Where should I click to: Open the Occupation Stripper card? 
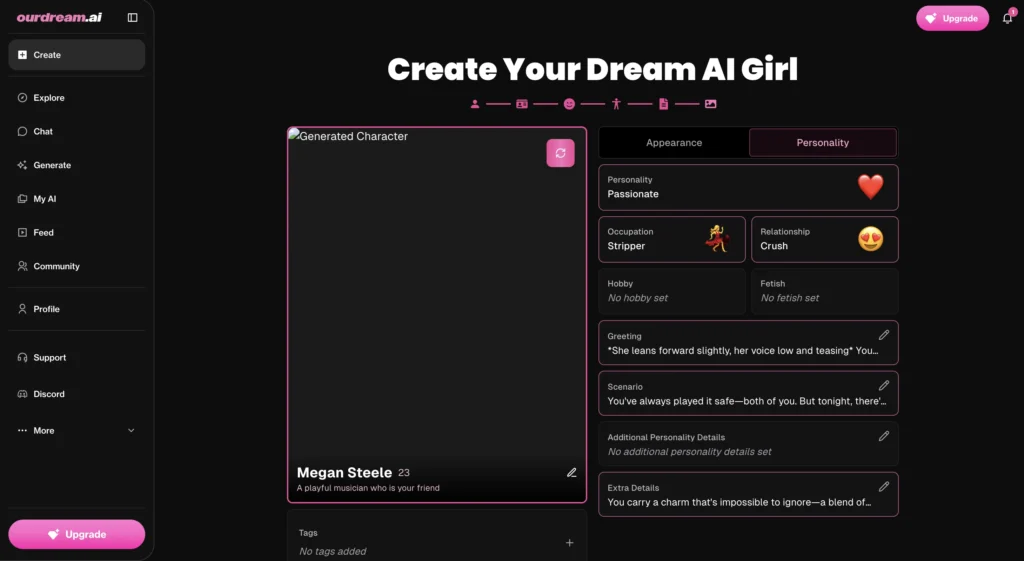[x=672, y=240]
